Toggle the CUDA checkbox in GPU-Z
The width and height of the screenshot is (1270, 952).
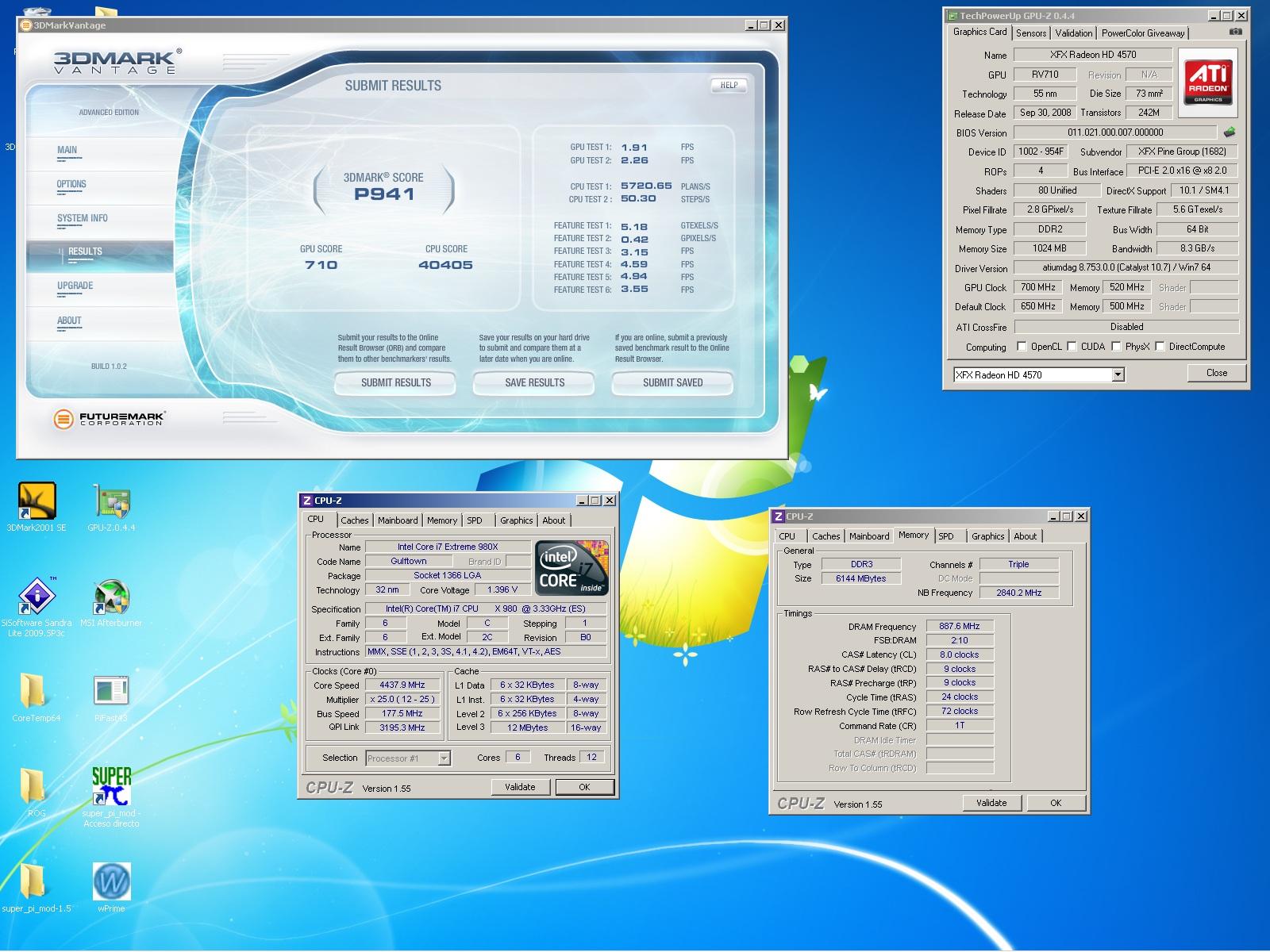pyautogui.click(x=1072, y=347)
